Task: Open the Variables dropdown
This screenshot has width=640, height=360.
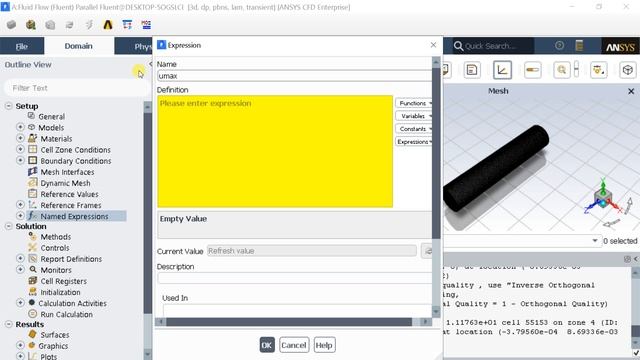Action: click(413, 116)
